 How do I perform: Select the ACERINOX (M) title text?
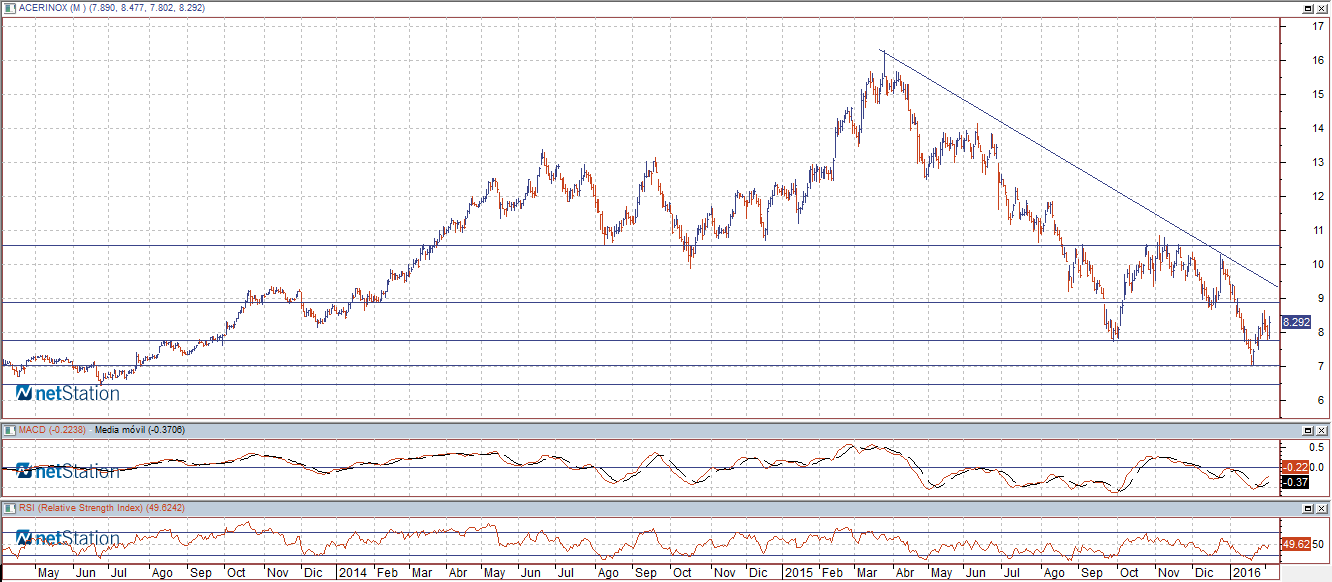pos(51,7)
